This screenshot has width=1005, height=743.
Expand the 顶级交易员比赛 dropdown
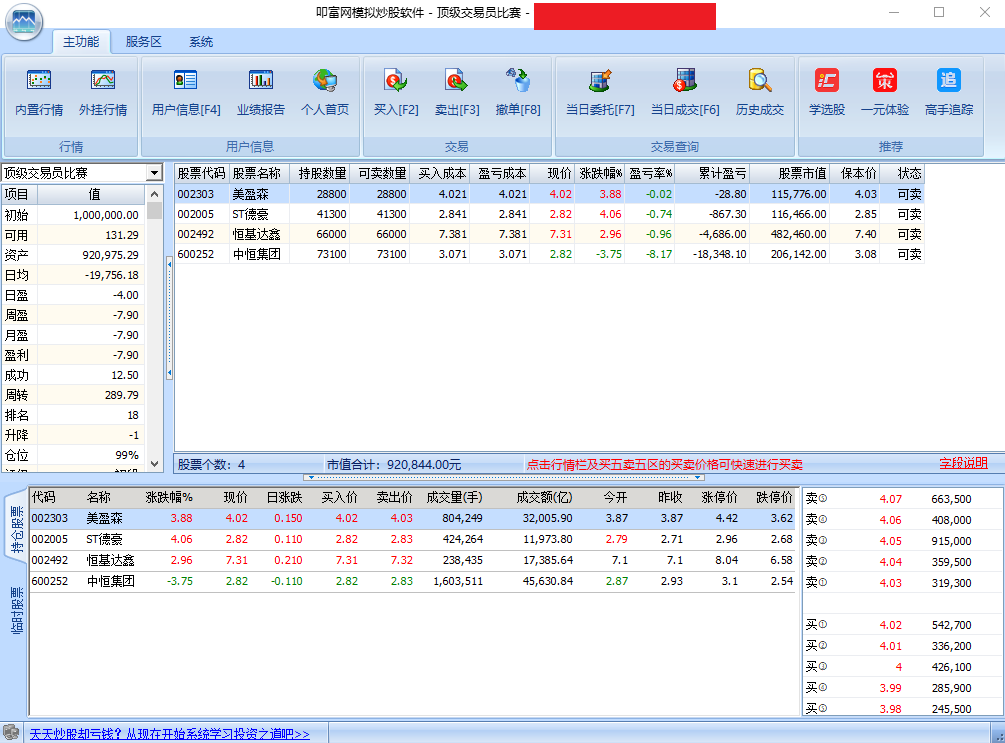[153, 173]
